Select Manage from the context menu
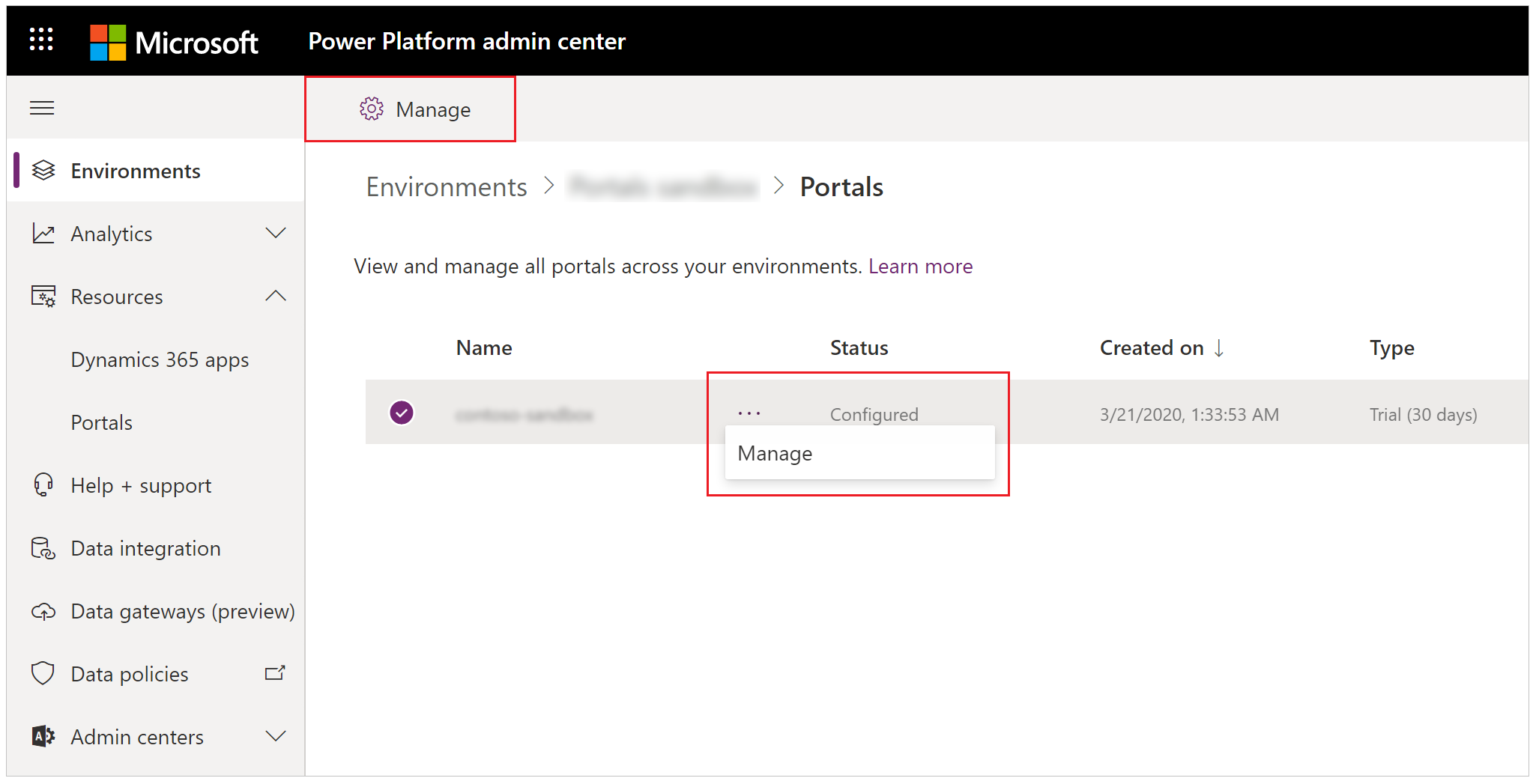Image resolution: width=1536 pixels, height=784 pixels. [x=860, y=454]
